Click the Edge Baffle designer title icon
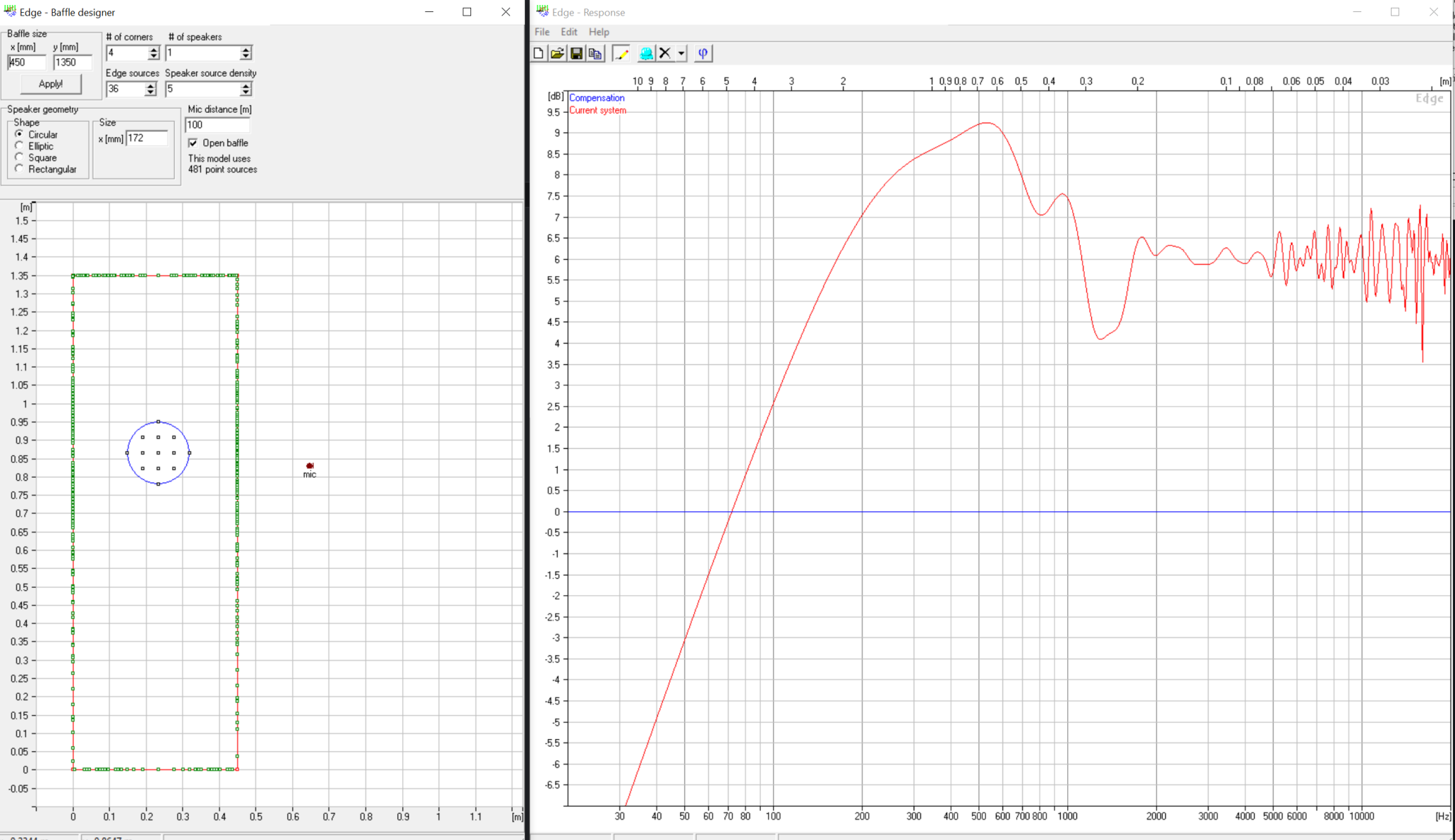The width and height of the screenshot is (1455, 840). coord(10,11)
